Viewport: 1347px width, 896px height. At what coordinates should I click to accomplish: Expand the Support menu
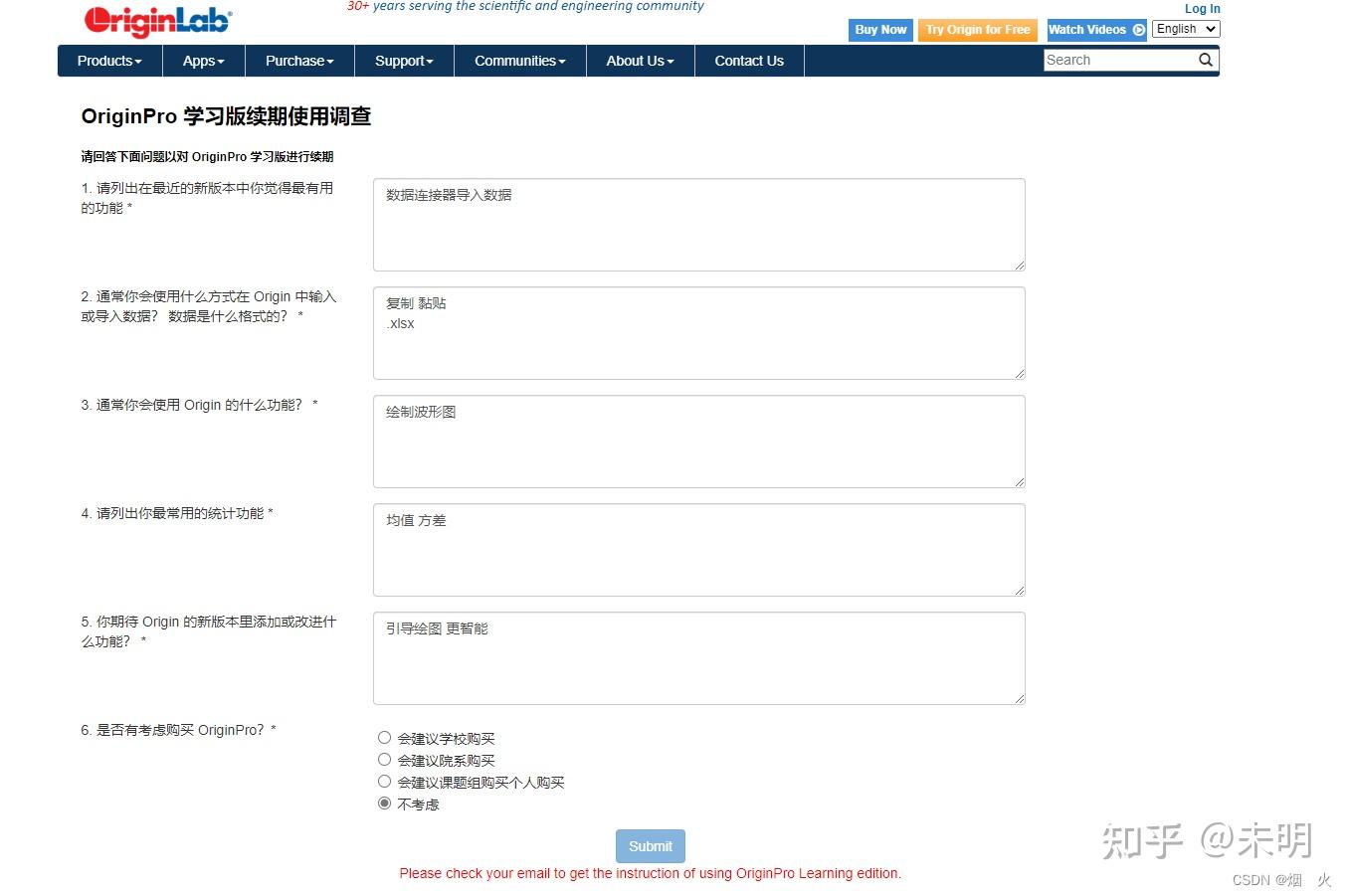click(403, 61)
